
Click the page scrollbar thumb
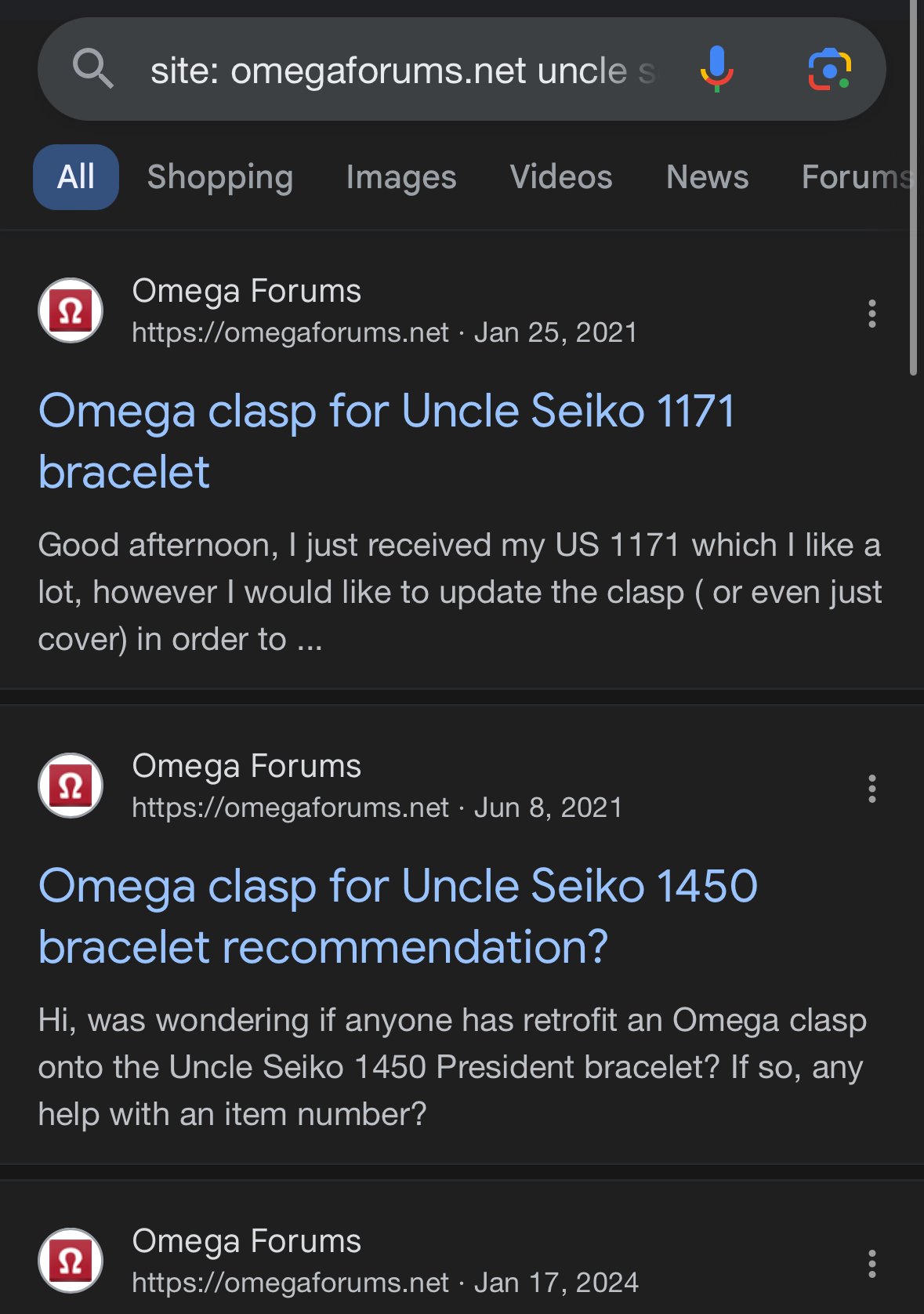pos(913,188)
